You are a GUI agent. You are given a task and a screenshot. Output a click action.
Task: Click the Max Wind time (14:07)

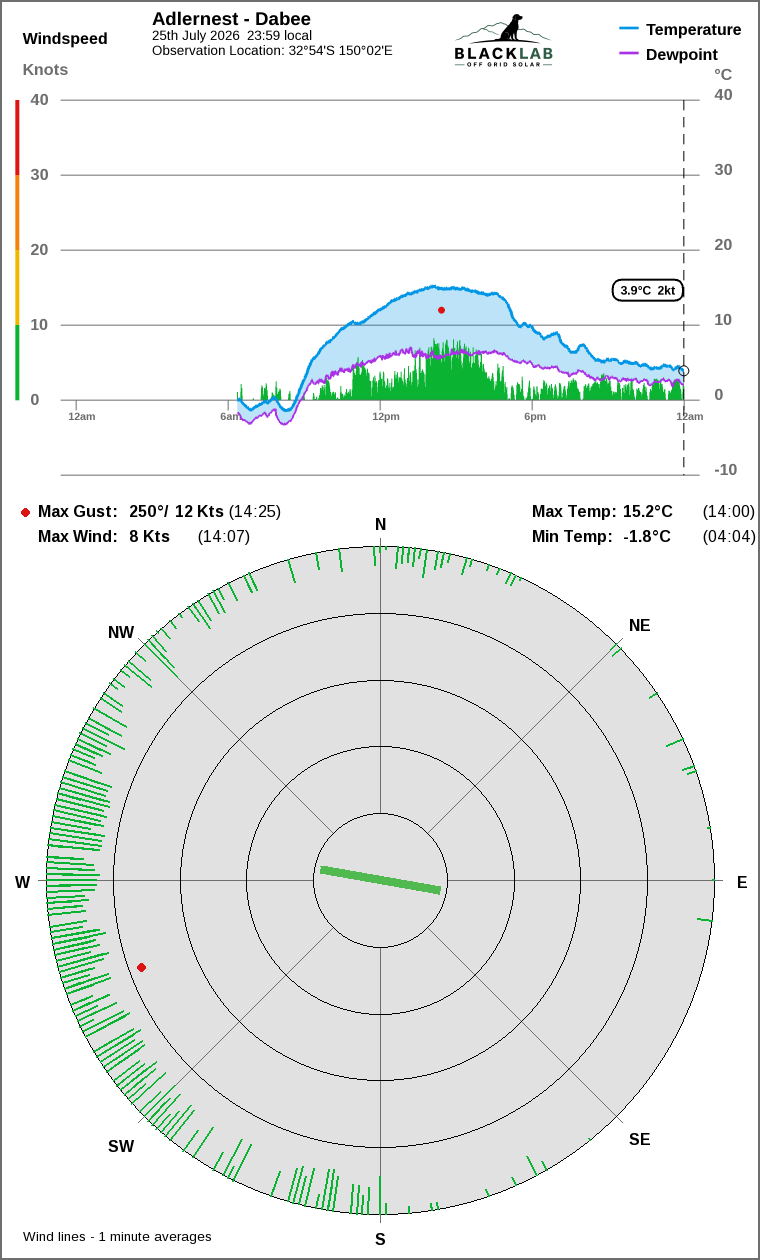click(223, 537)
